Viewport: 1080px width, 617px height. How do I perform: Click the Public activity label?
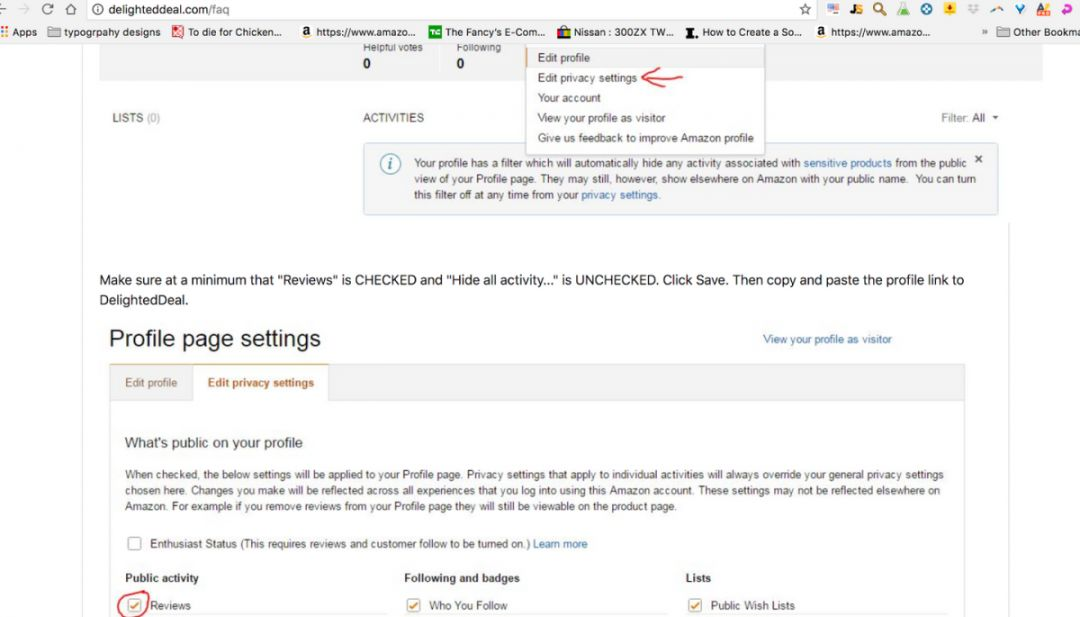point(162,578)
